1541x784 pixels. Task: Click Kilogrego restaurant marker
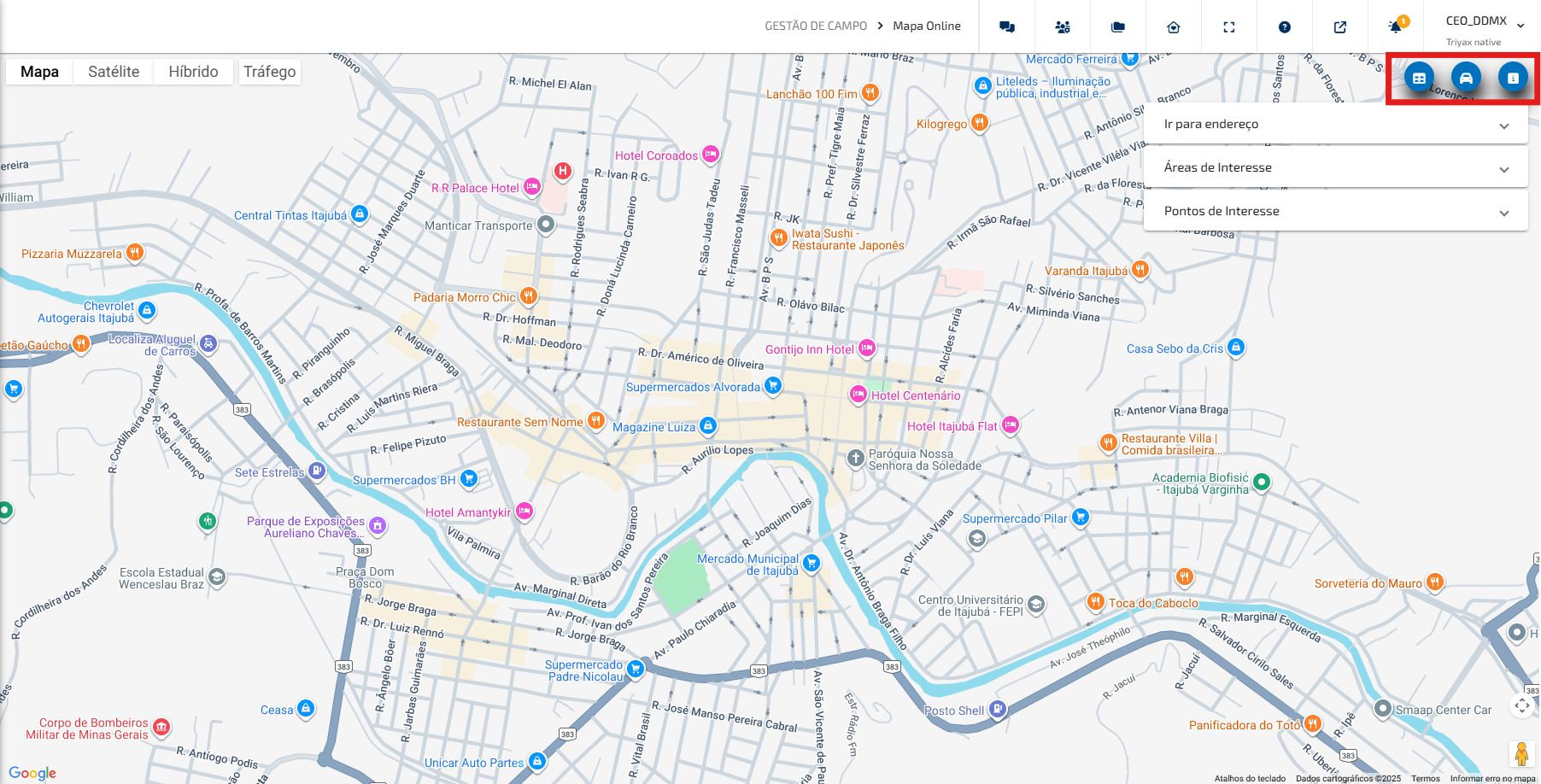coord(980,123)
